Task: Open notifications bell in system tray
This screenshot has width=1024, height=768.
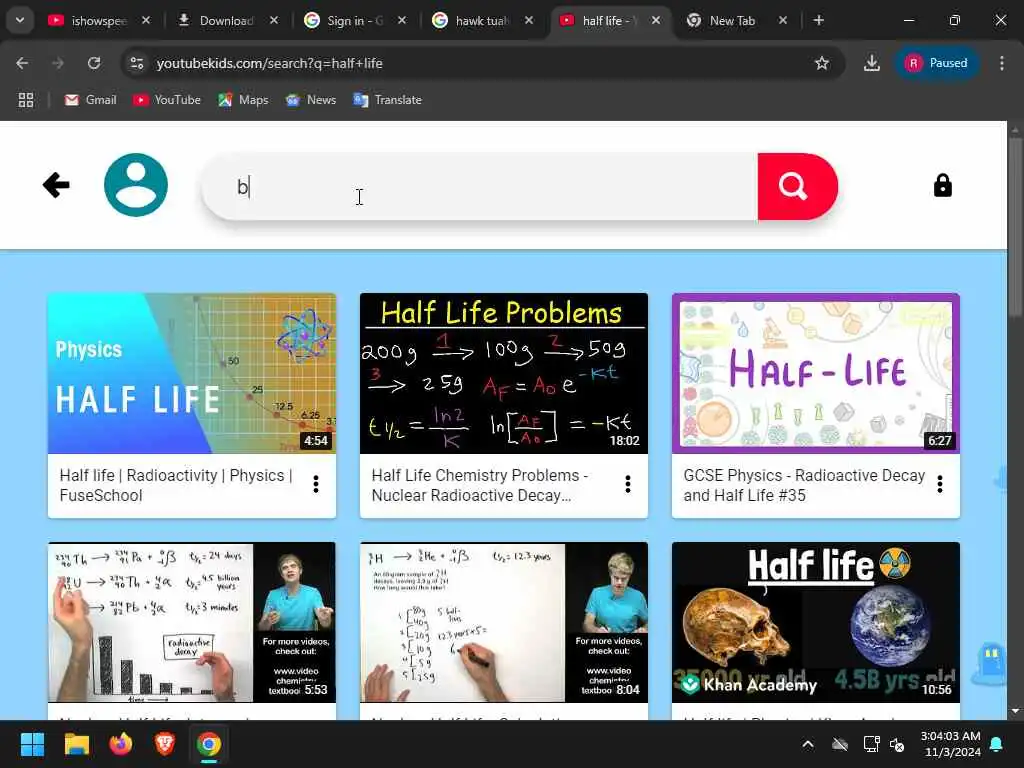Action: (997, 744)
